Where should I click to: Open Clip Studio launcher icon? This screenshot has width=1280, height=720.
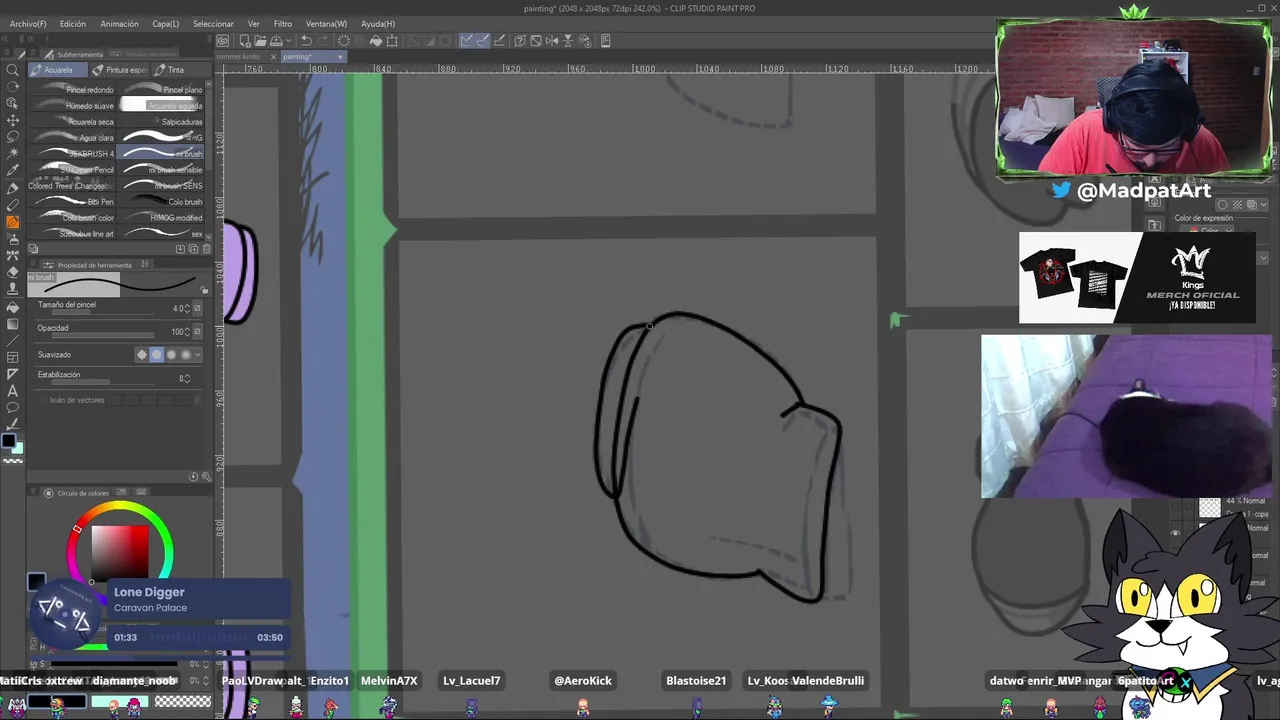[223, 41]
